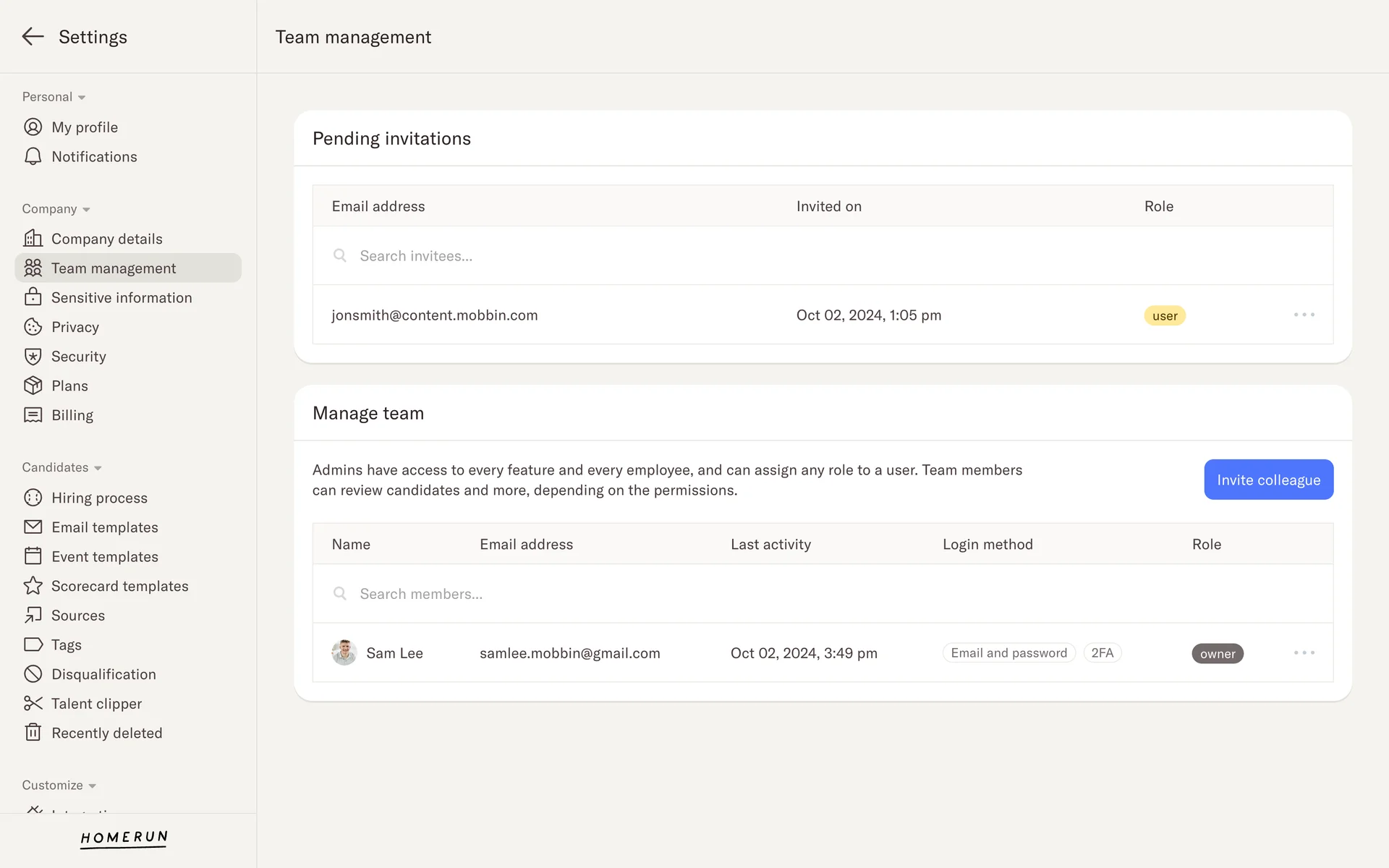
Task: Click the Search members field
Action: pyautogui.click(x=421, y=594)
